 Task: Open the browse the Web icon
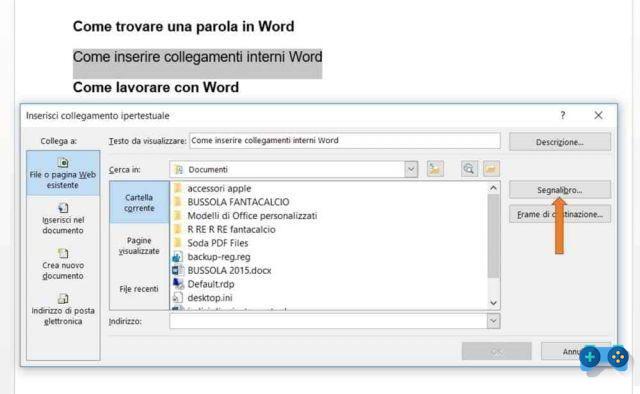(469, 169)
